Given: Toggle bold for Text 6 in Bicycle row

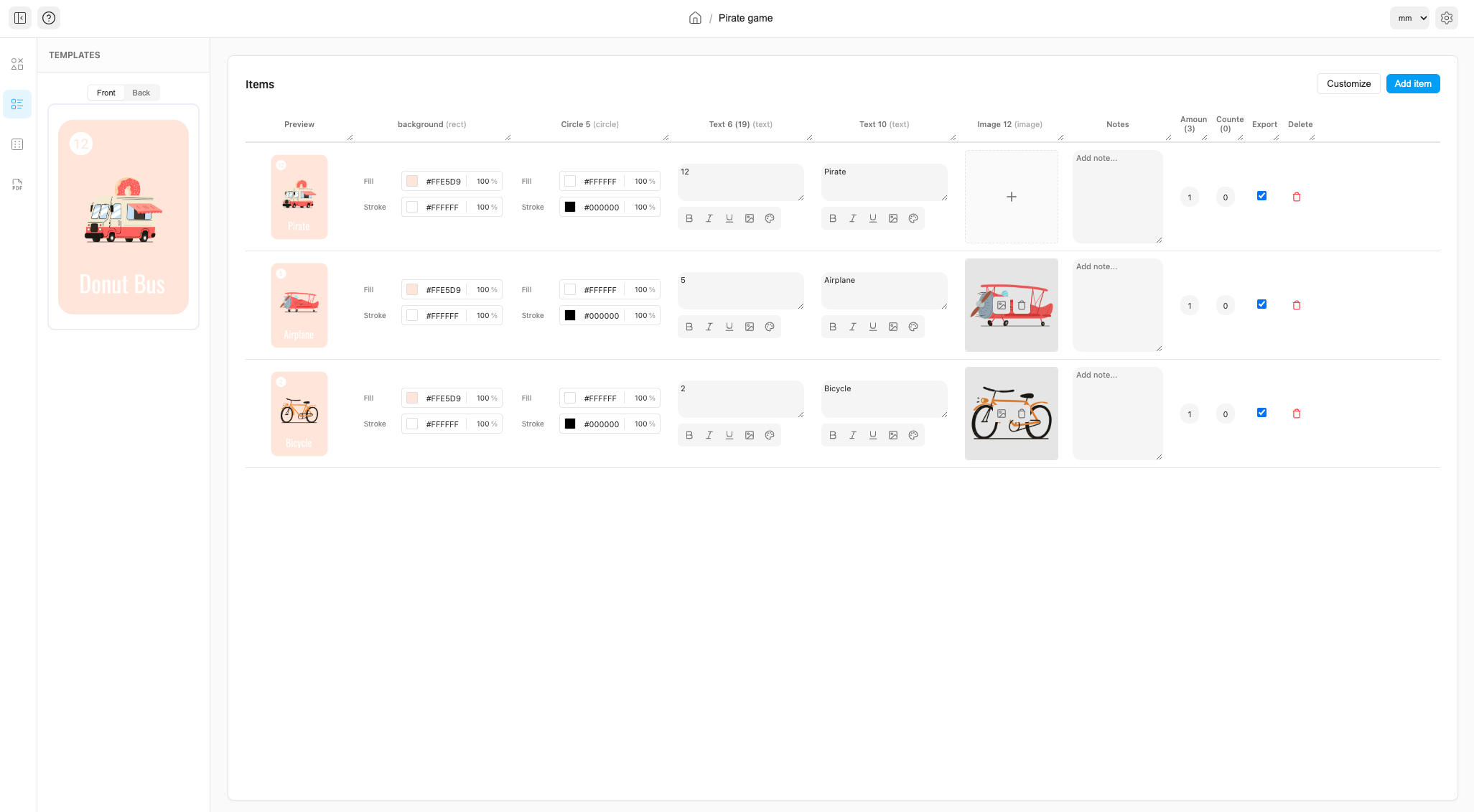Looking at the screenshot, I should [x=689, y=435].
